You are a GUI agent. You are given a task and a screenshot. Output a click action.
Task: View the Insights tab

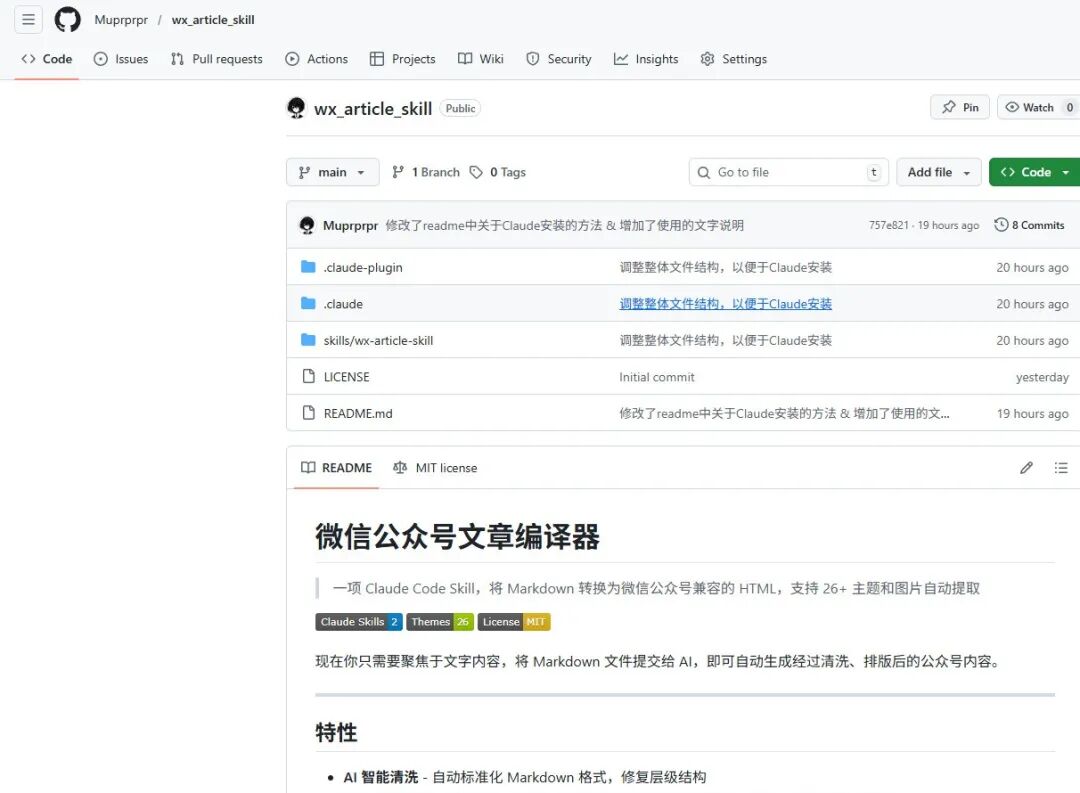point(646,59)
